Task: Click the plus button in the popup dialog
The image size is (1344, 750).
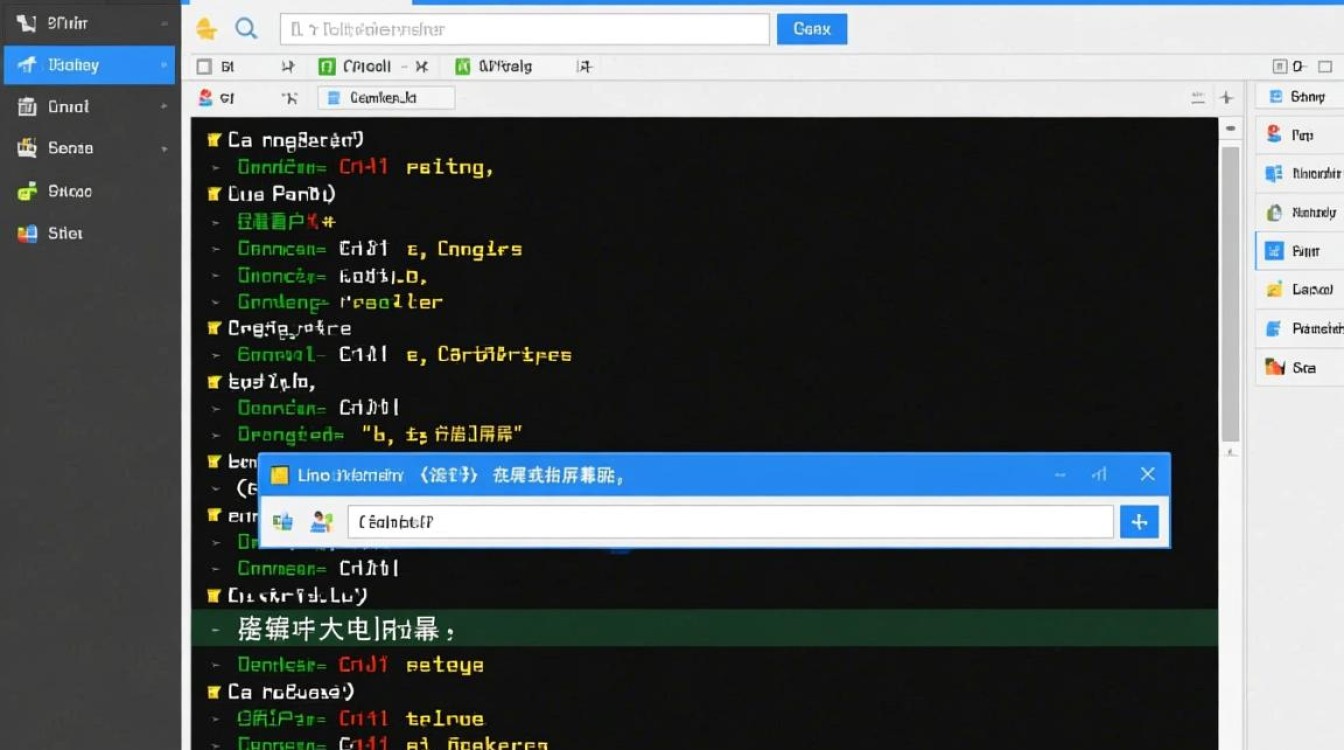Action: pyautogui.click(x=1139, y=521)
